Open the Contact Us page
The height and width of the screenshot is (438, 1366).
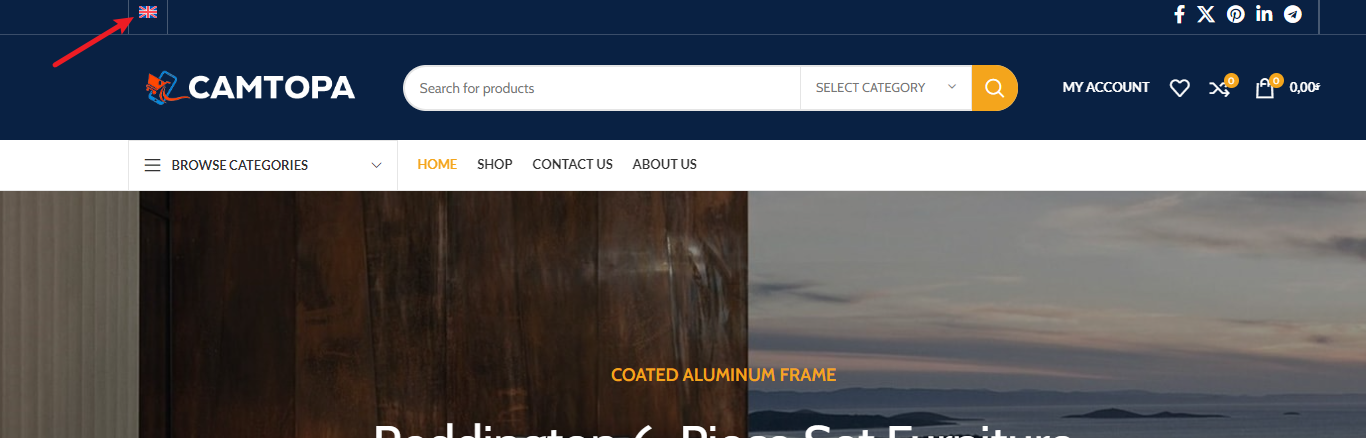pos(572,164)
